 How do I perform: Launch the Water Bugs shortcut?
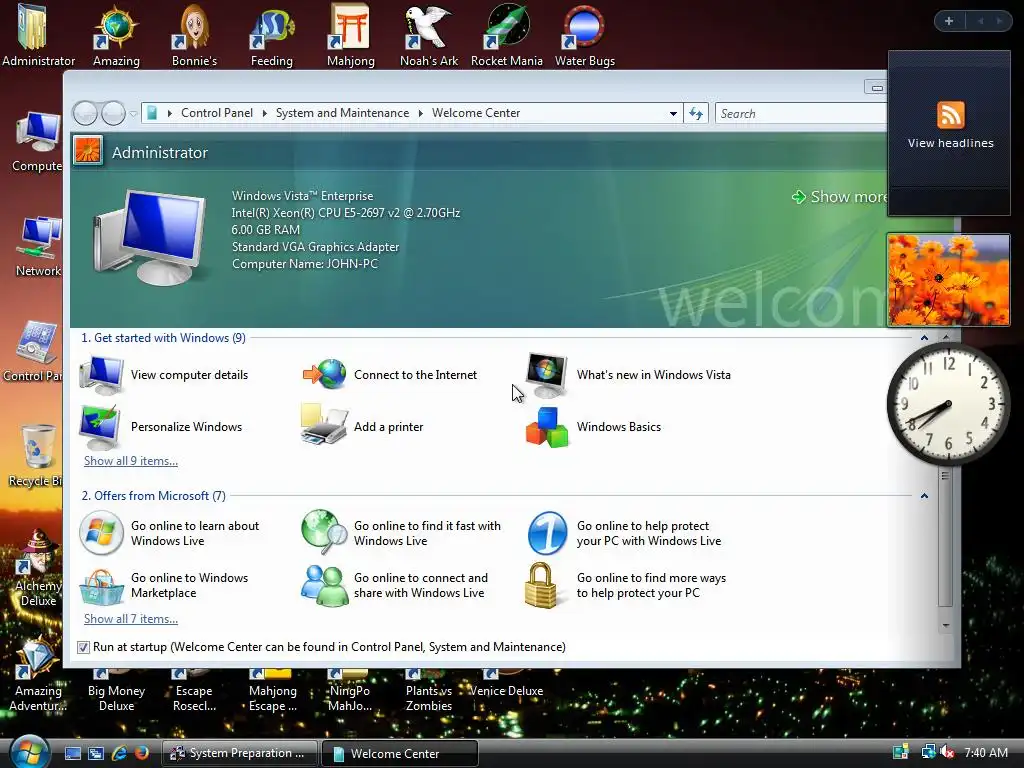pos(584,35)
